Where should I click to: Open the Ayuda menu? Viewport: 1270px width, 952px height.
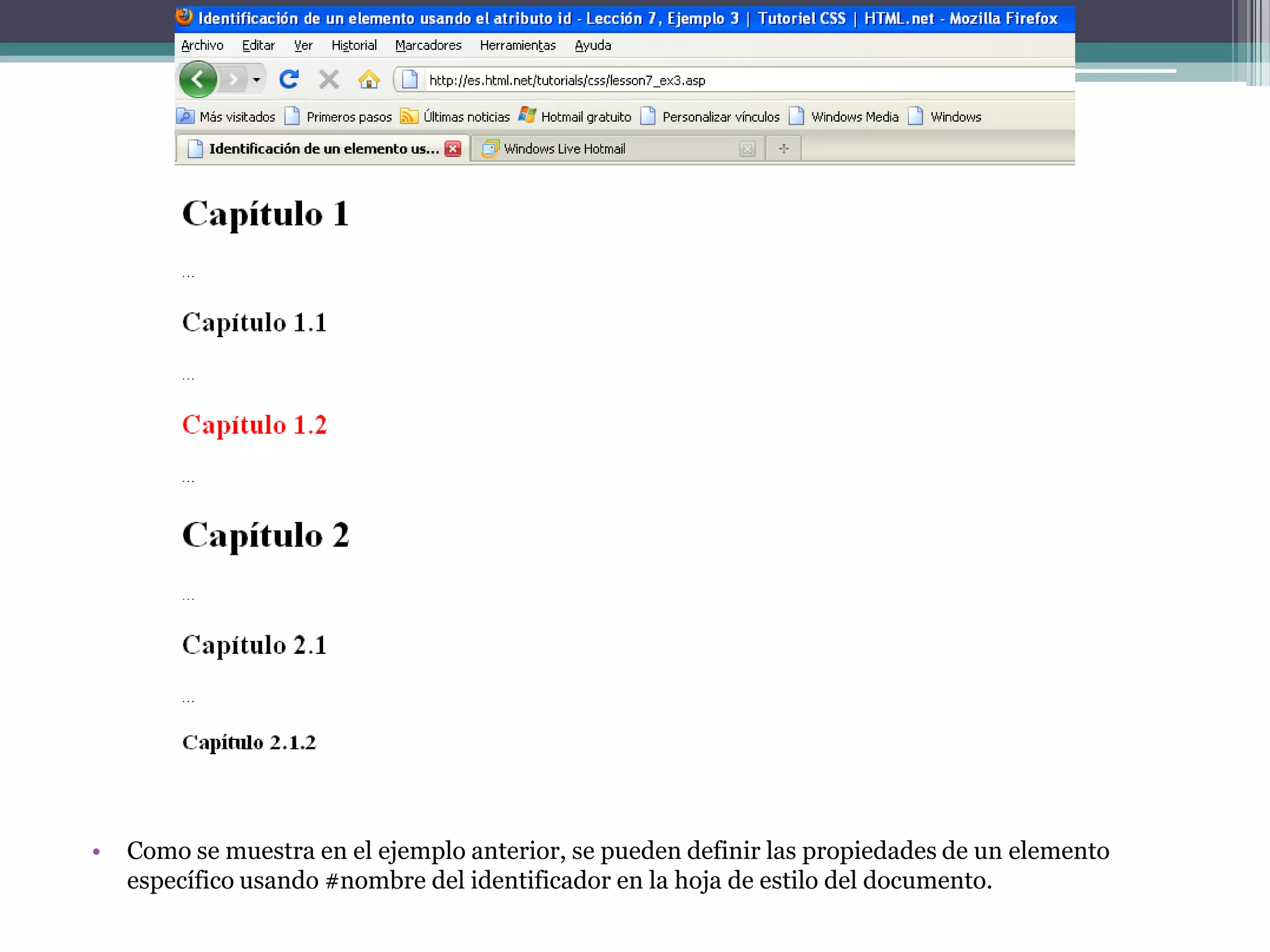click(593, 45)
